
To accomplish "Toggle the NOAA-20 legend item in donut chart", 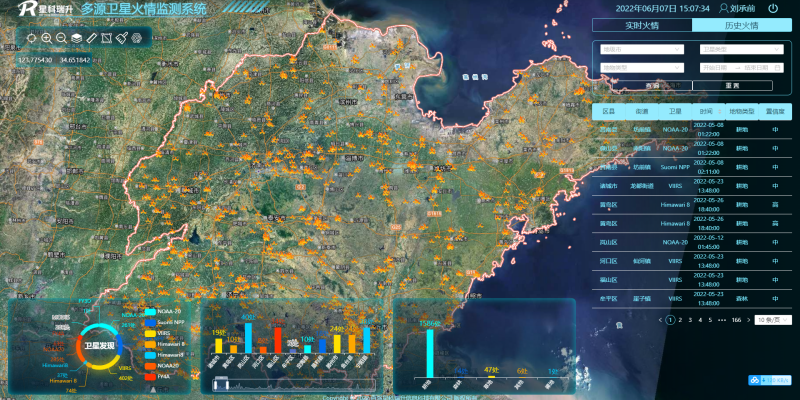I will (163, 311).
